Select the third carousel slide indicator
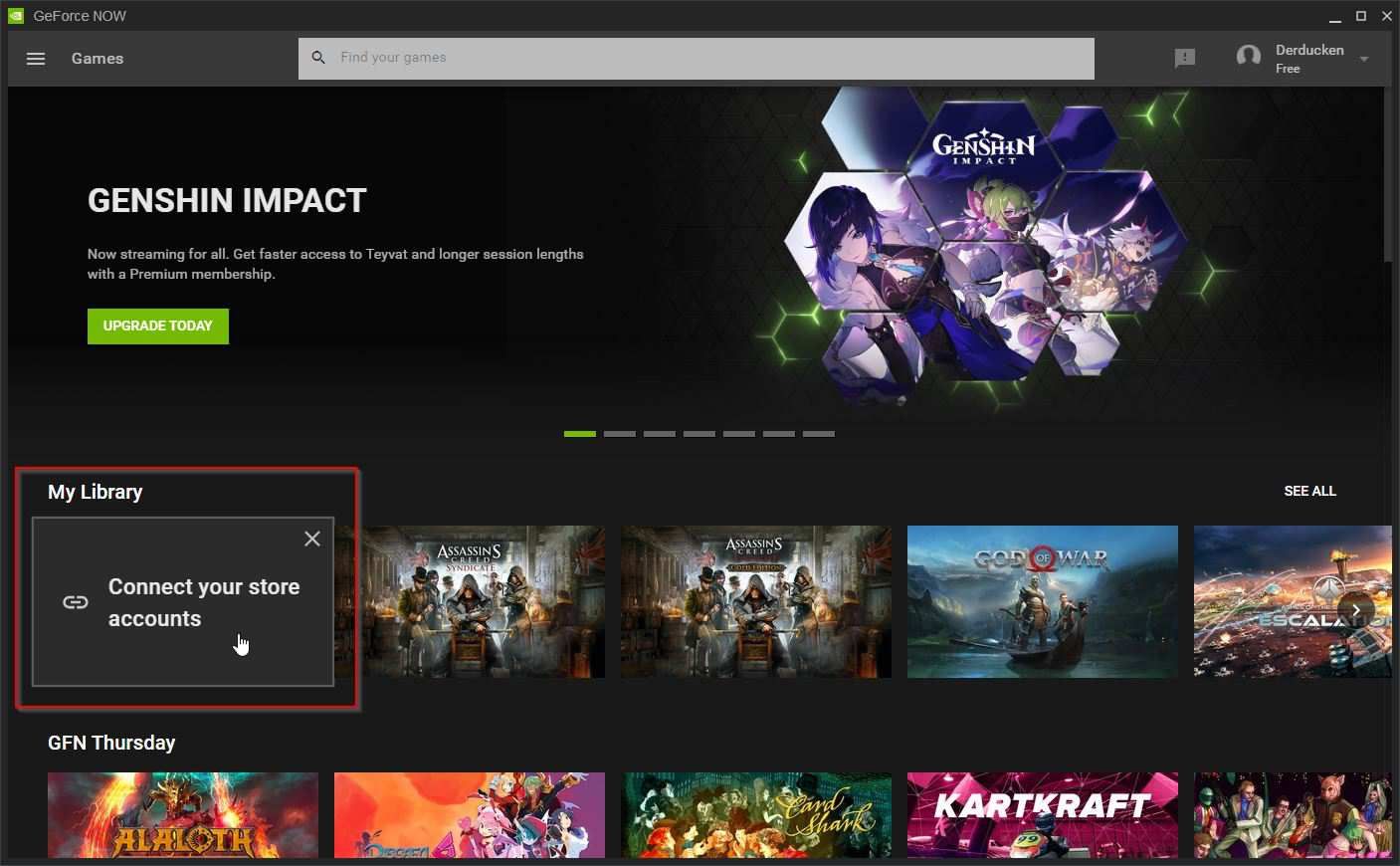Image resolution: width=1400 pixels, height=866 pixels. [660, 434]
